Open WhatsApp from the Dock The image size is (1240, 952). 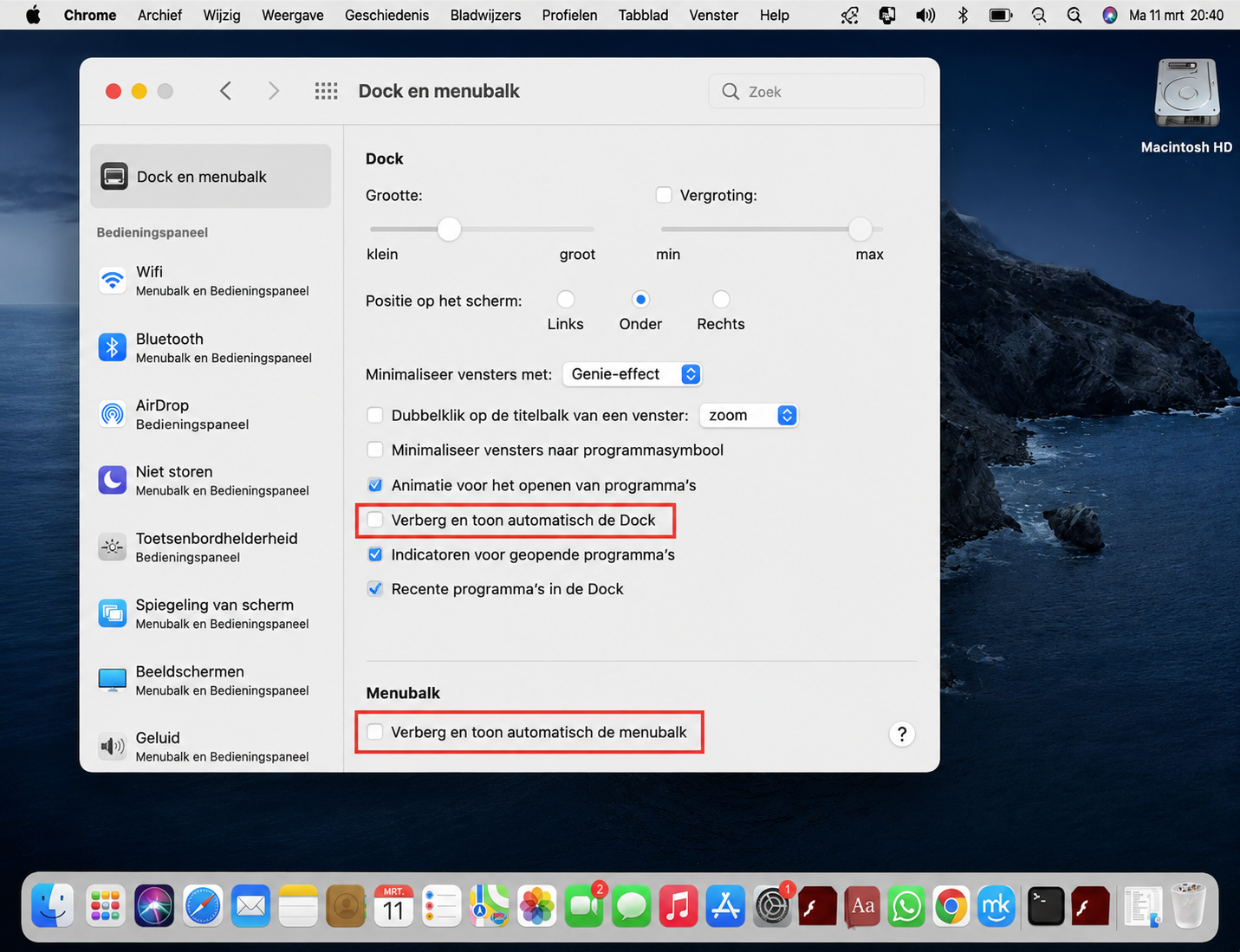tap(906, 906)
